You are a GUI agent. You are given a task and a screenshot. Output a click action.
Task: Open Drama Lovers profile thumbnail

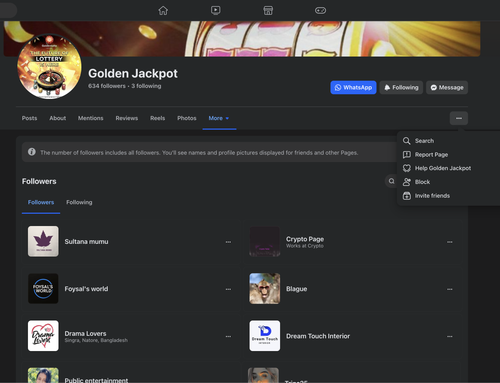click(x=43, y=336)
